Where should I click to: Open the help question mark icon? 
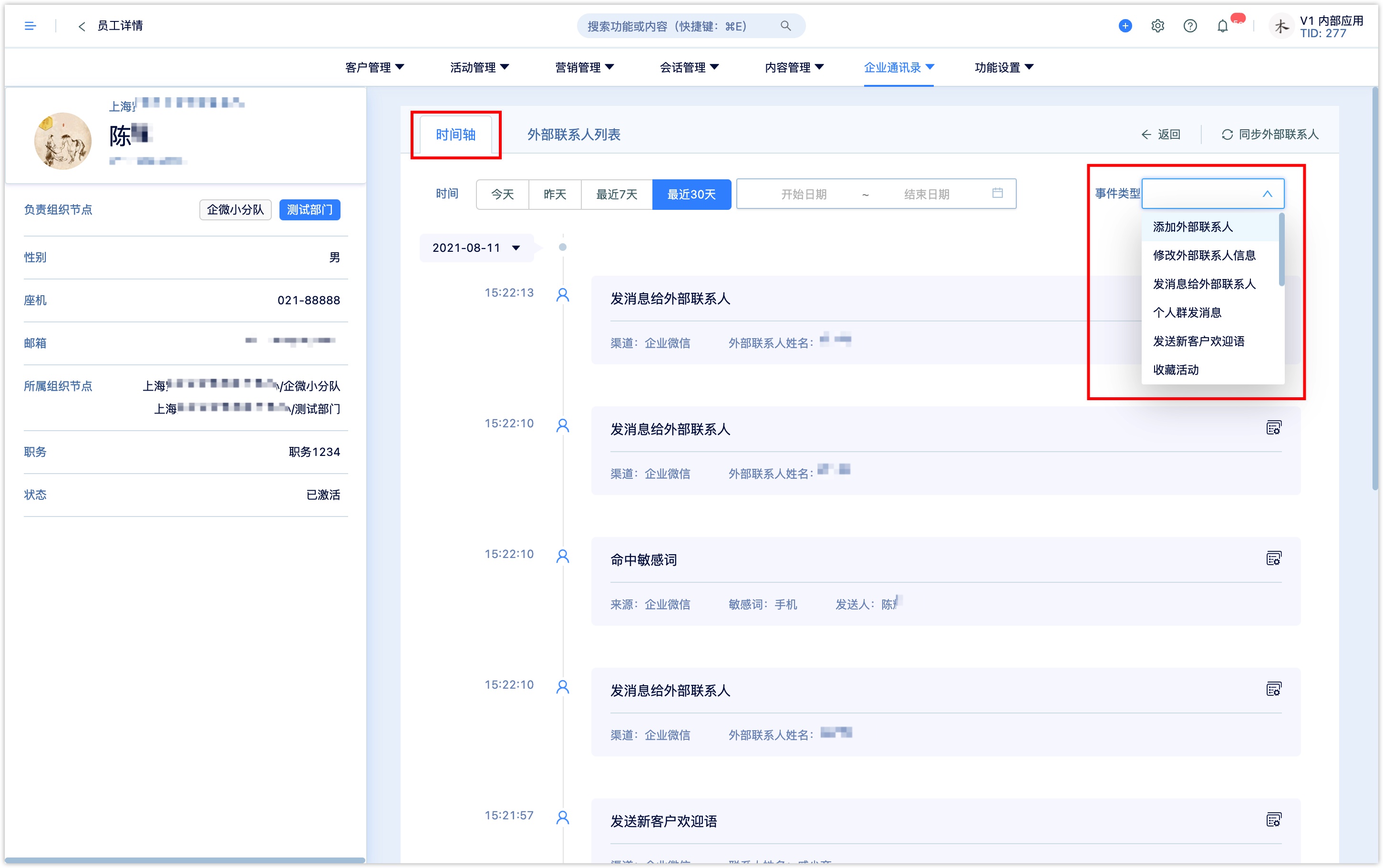pyautogui.click(x=1189, y=26)
